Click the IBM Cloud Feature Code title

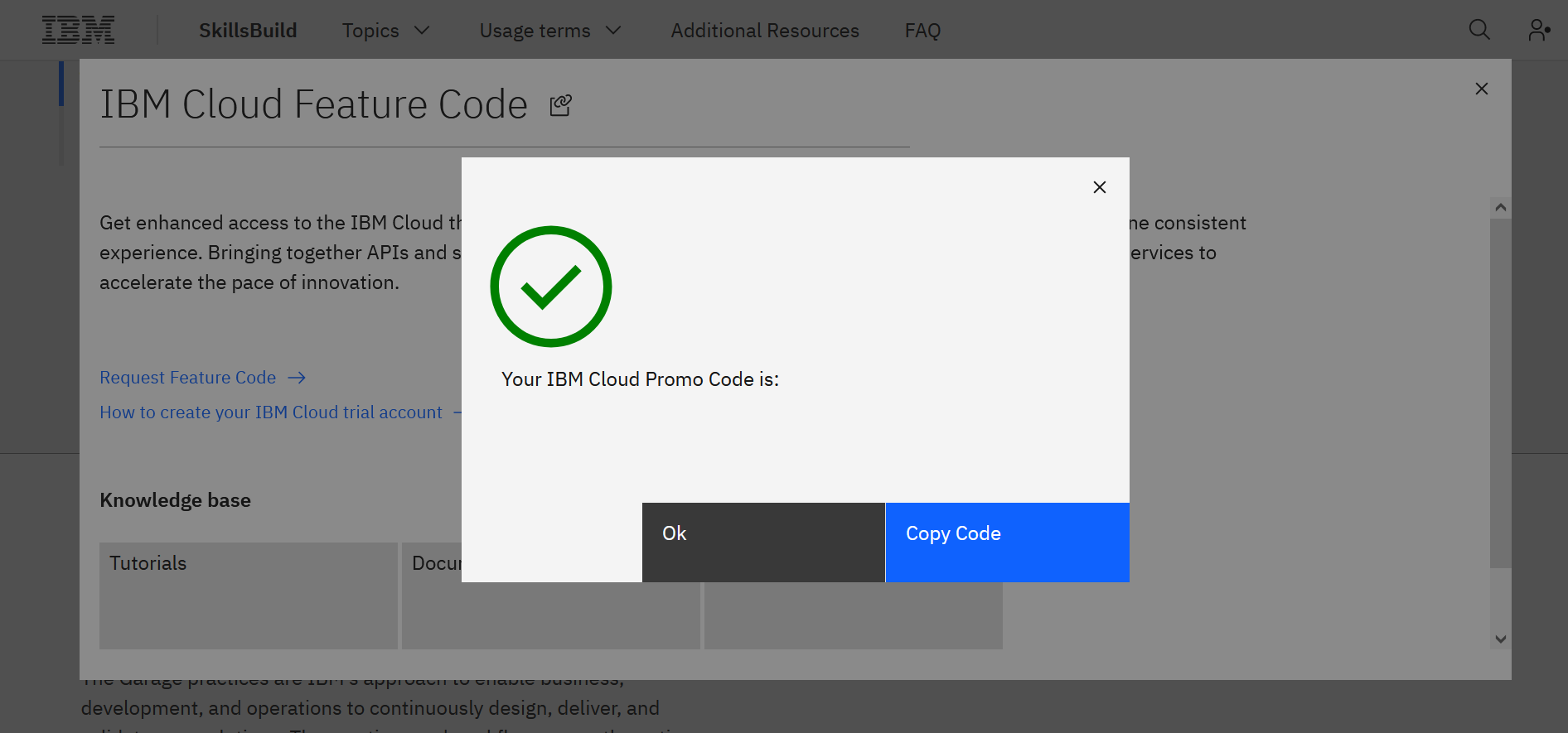[x=313, y=104]
